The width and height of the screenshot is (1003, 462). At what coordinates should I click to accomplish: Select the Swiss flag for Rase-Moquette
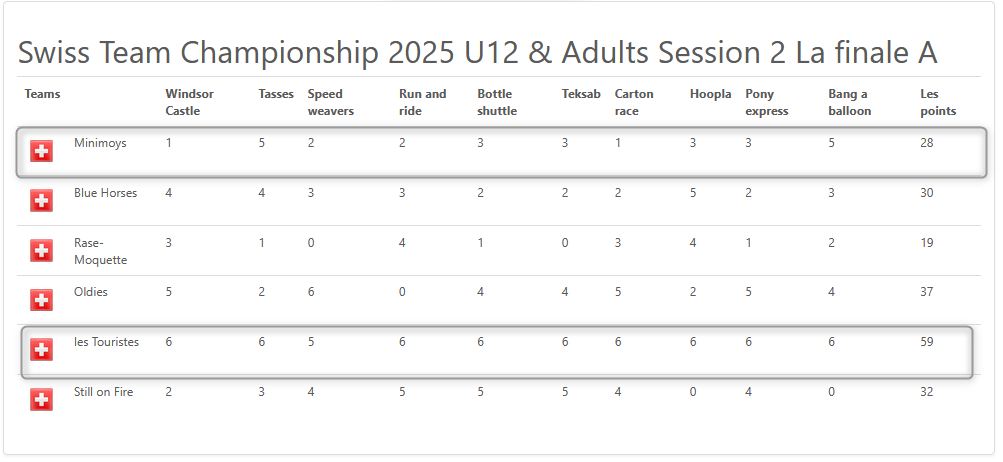[42, 251]
